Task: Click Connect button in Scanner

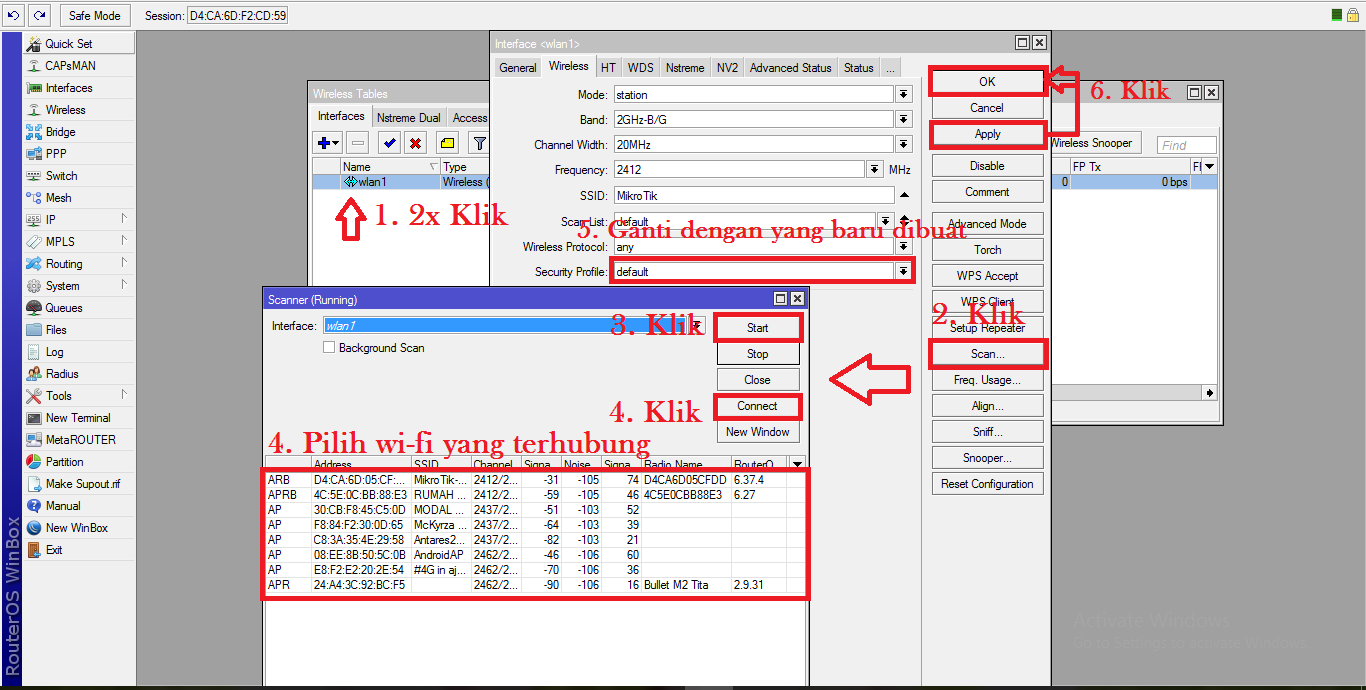Action: tap(758, 406)
